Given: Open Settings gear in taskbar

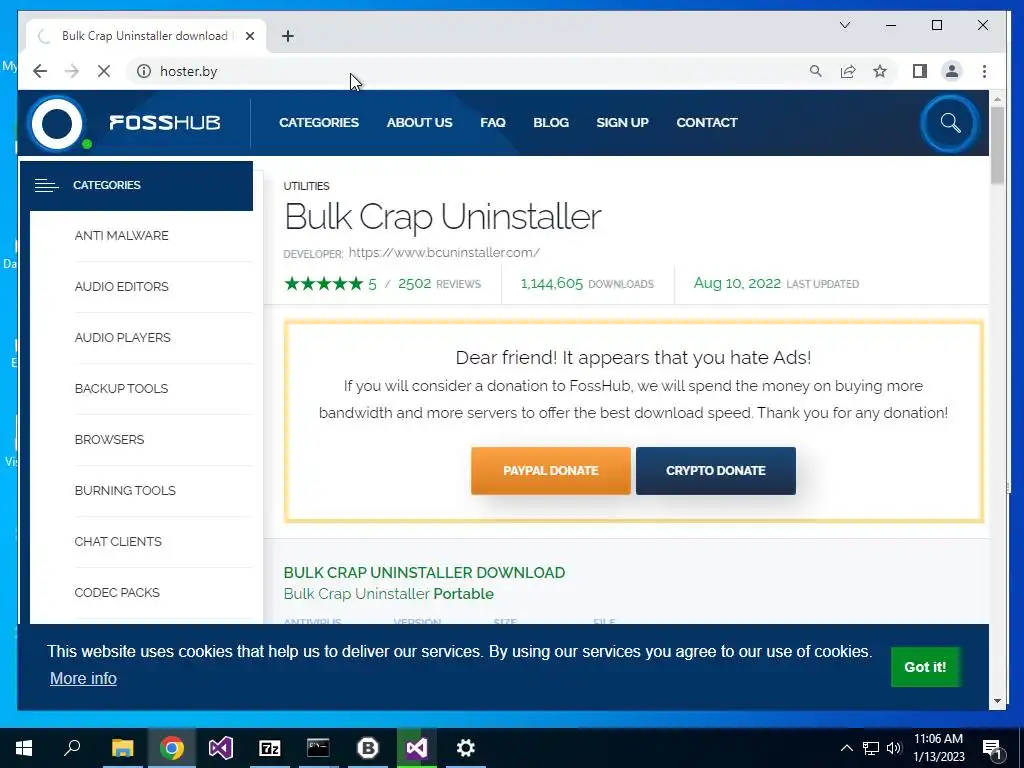Looking at the screenshot, I should tap(466, 748).
